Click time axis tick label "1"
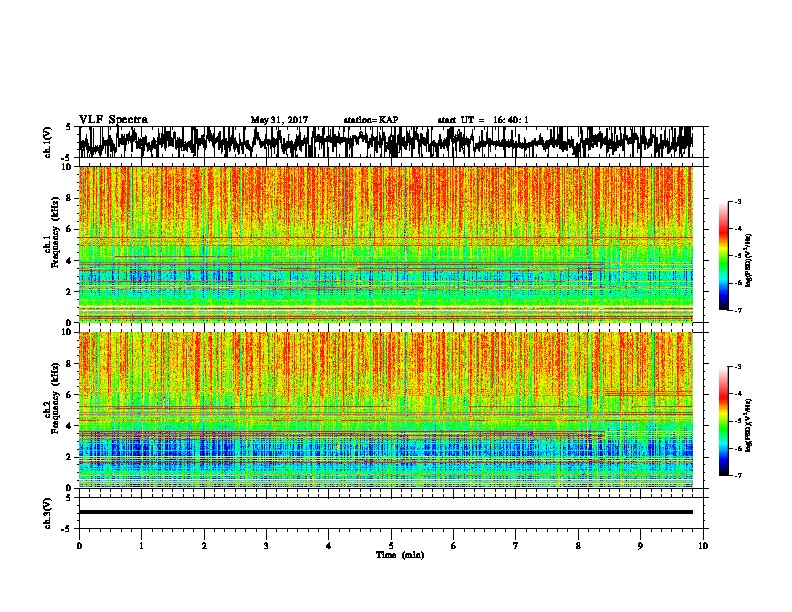 click(141, 546)
